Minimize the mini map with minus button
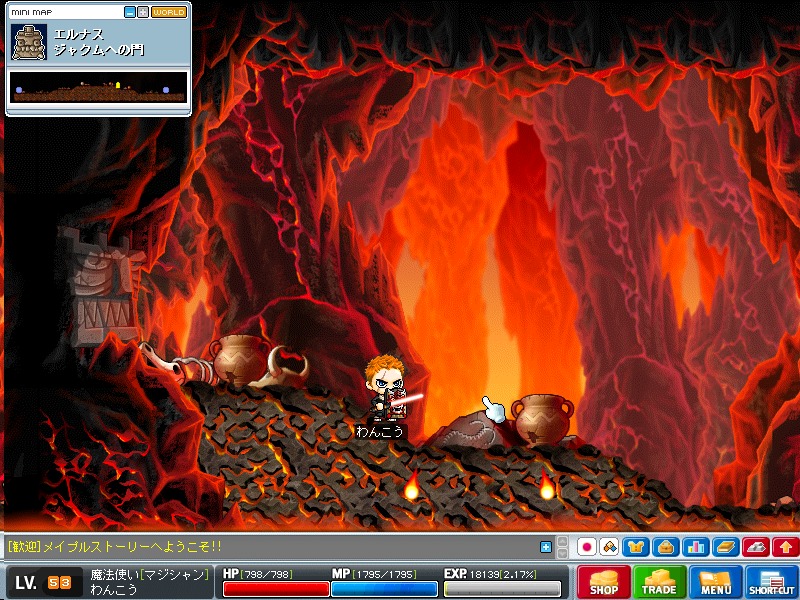Screen dimensions: 800x600 pos(130,12)
